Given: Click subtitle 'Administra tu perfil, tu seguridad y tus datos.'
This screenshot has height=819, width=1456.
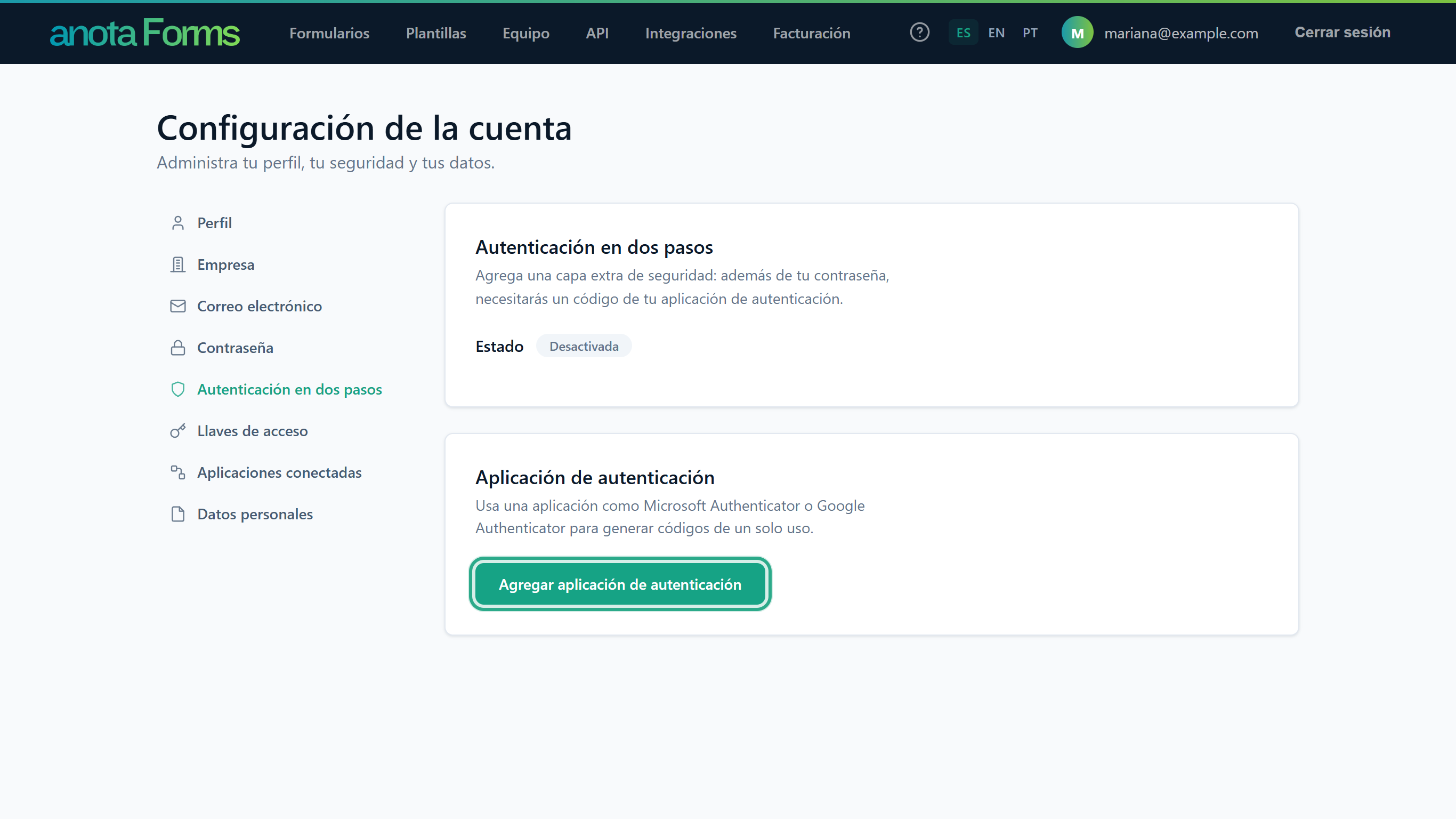Looking at the screenshot, I should (326, 163).
